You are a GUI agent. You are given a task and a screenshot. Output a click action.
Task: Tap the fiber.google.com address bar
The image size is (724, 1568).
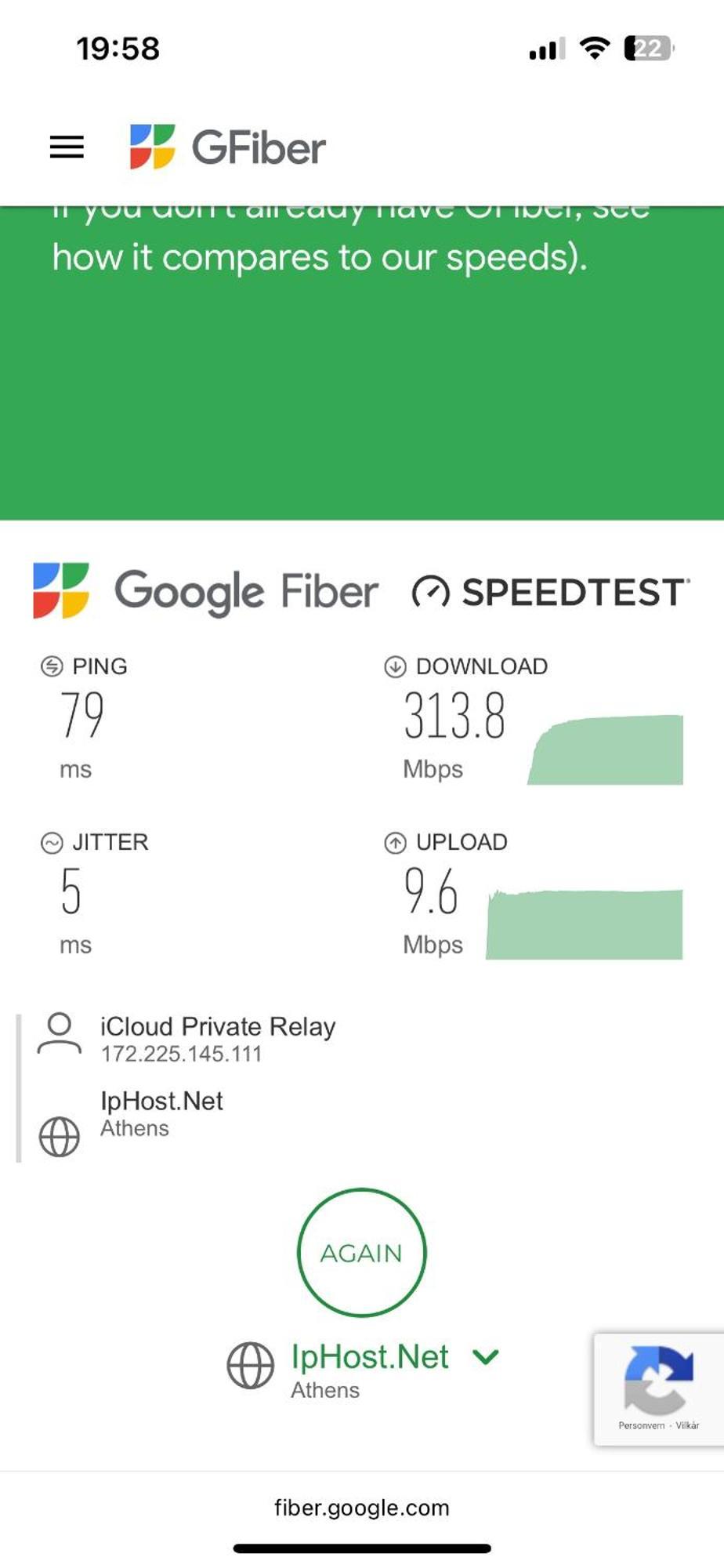tap(362, 1508)
